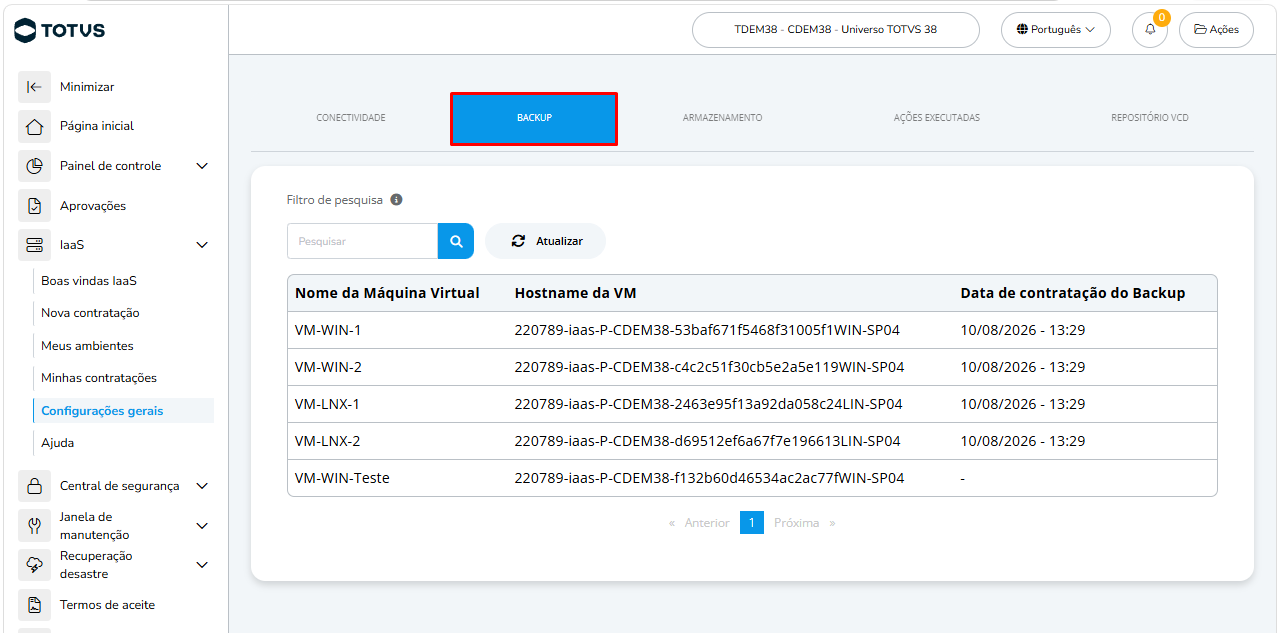Expand the Central de segurança chevron
Viewport: 1278px width, 633px height.
[x=202, y=486]
